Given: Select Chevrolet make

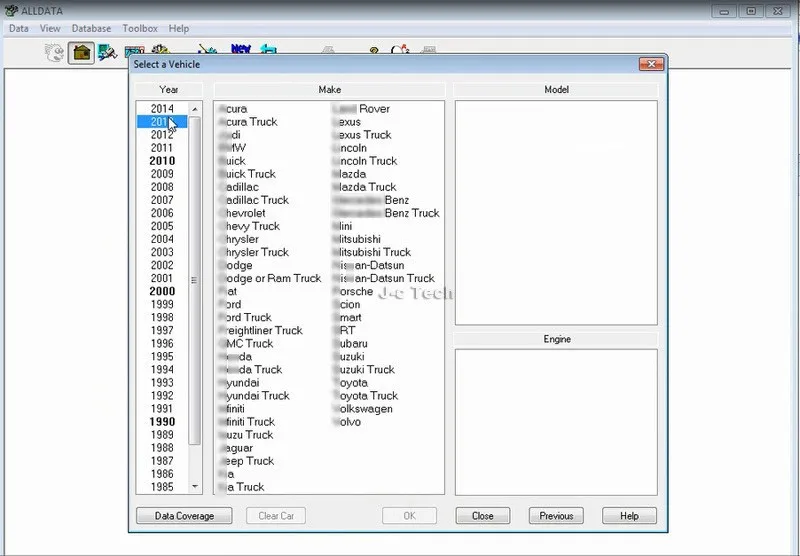Looking at the screenshot, I should click(242, 213).
